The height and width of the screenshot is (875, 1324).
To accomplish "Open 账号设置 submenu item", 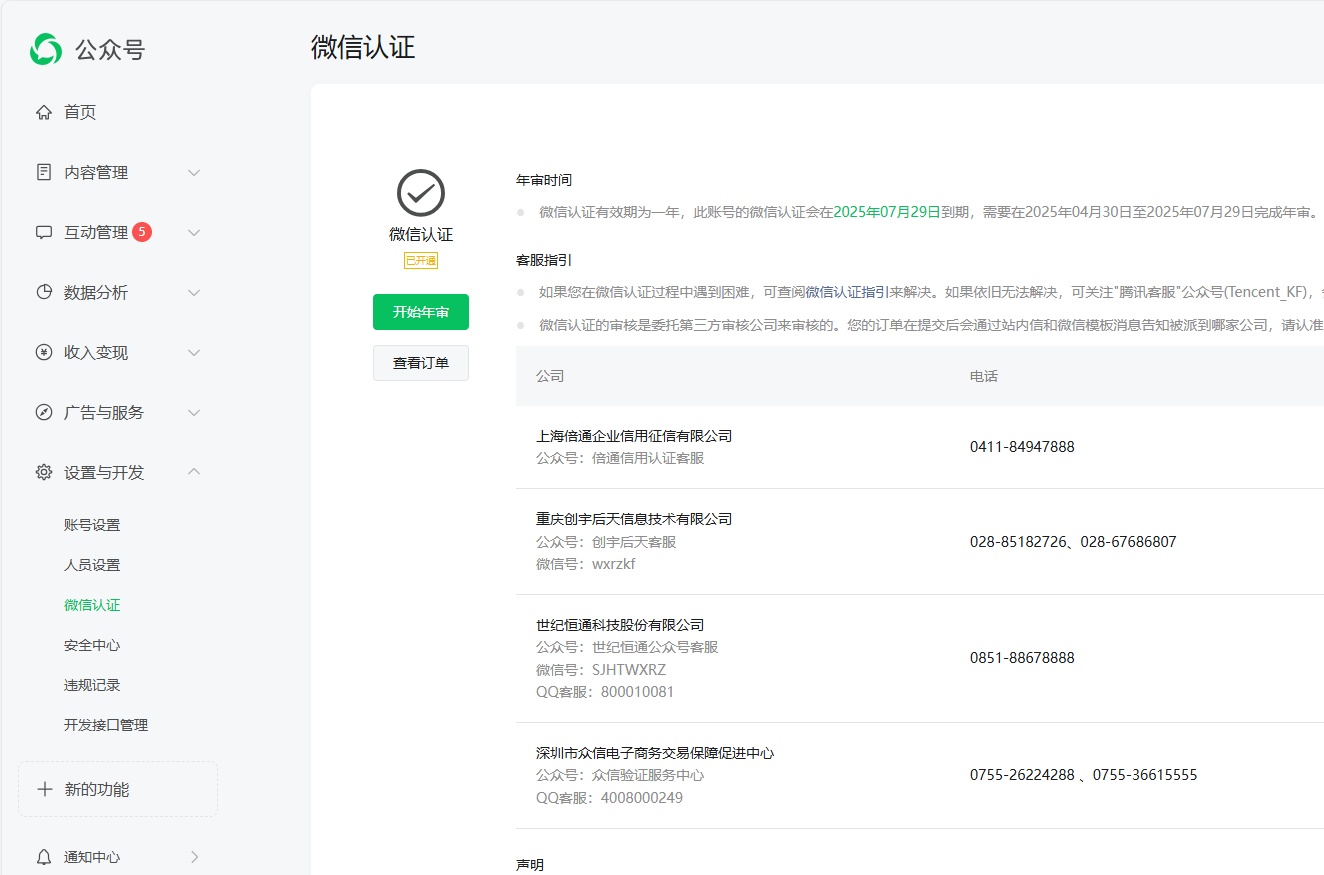I will [92, 525].
